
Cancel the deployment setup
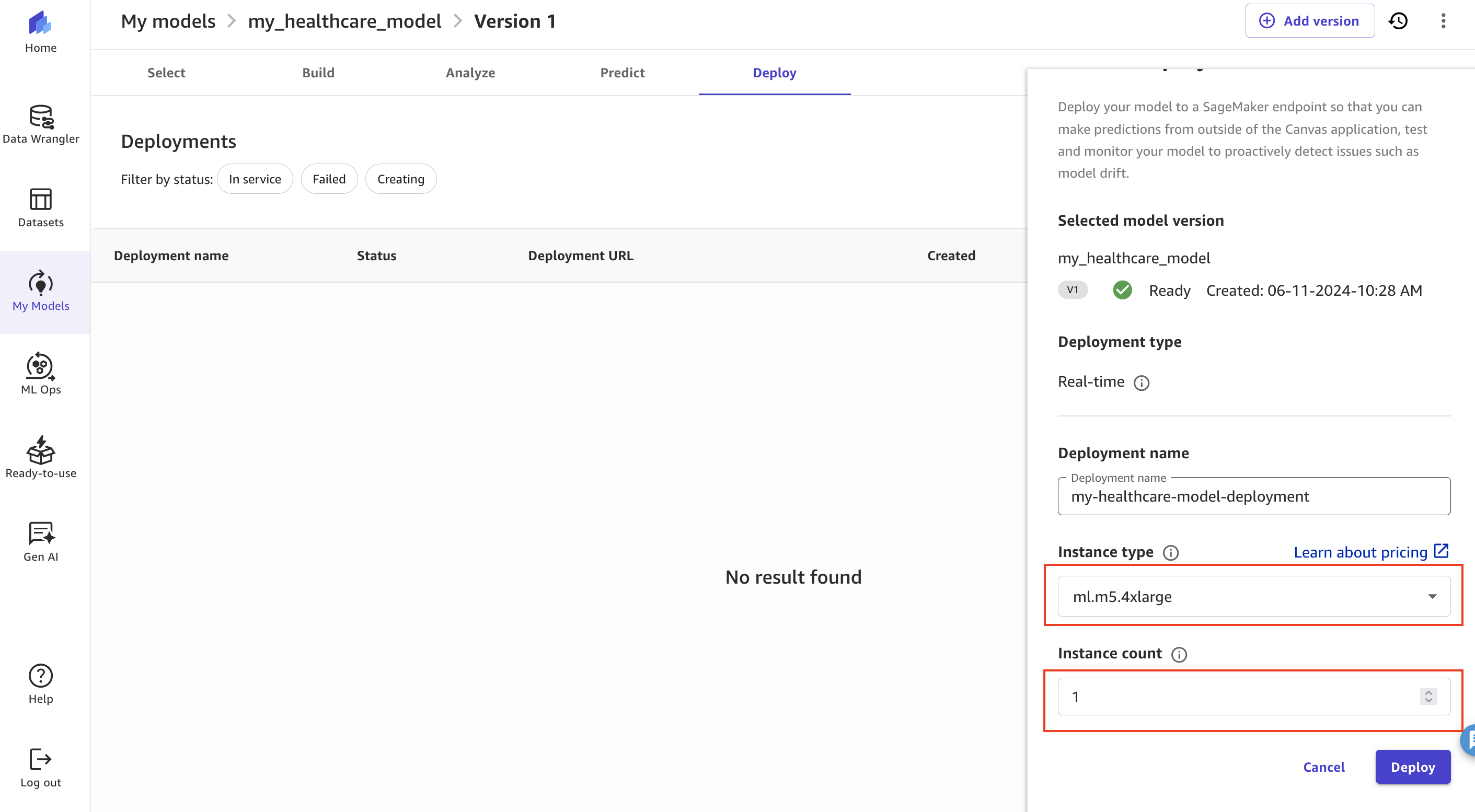click(1324, 767)
